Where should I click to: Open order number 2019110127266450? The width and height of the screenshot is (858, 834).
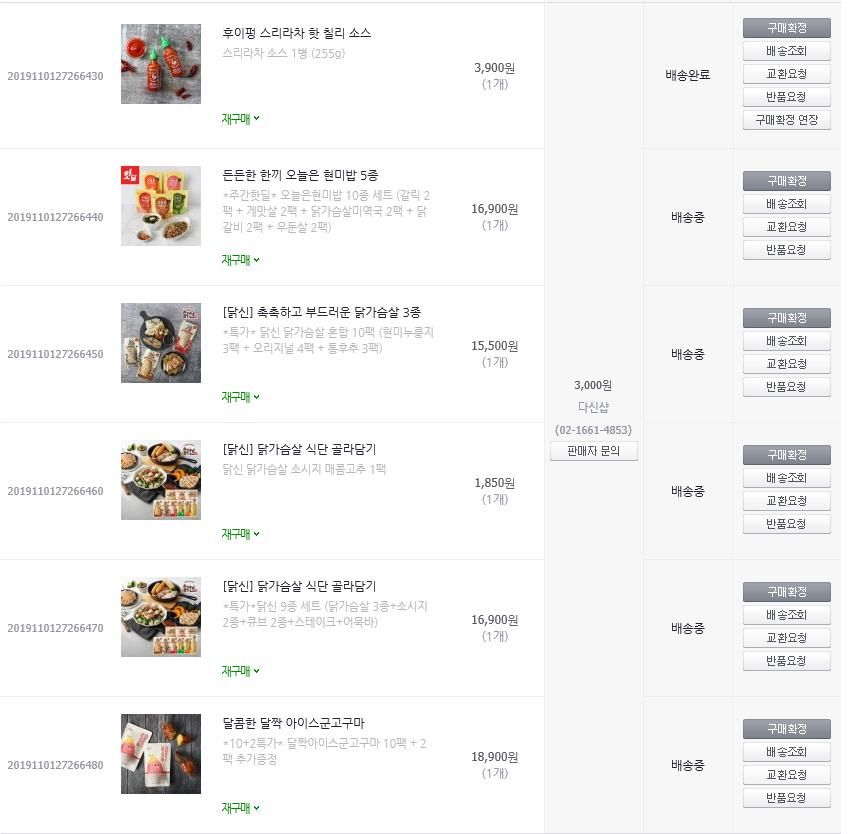pyautogui.click(x=55, y=354)
